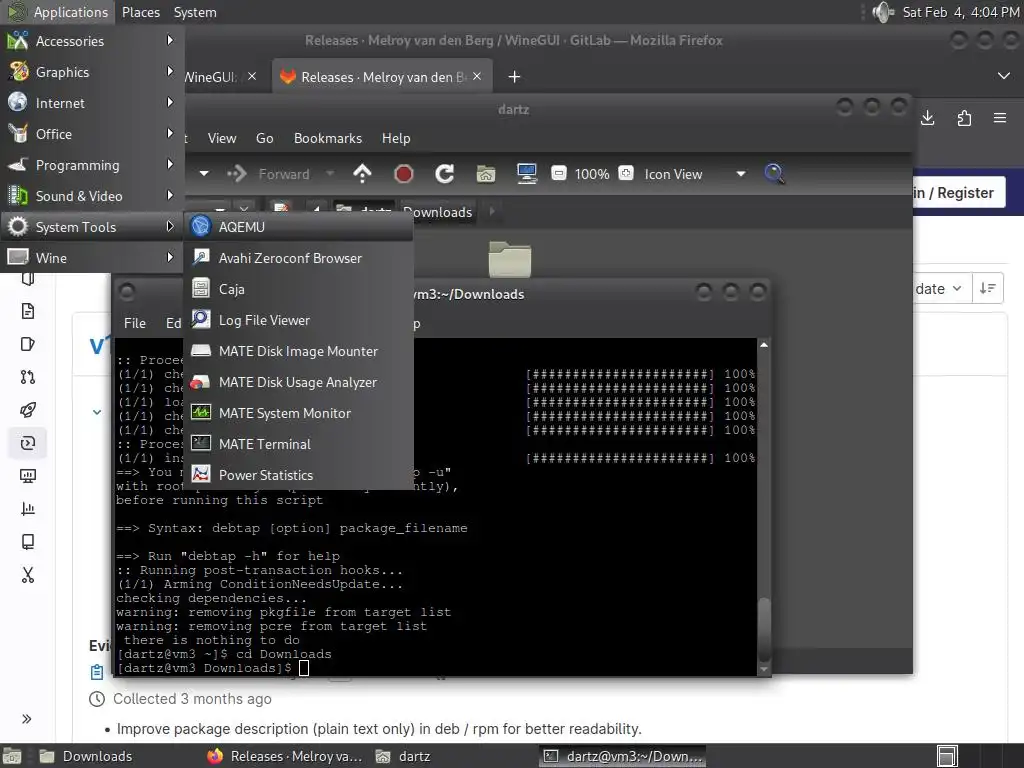The image size is (1024, 768).
Task: Click the terminal scrollbar down arrow
Action: (x=763, y=669)
